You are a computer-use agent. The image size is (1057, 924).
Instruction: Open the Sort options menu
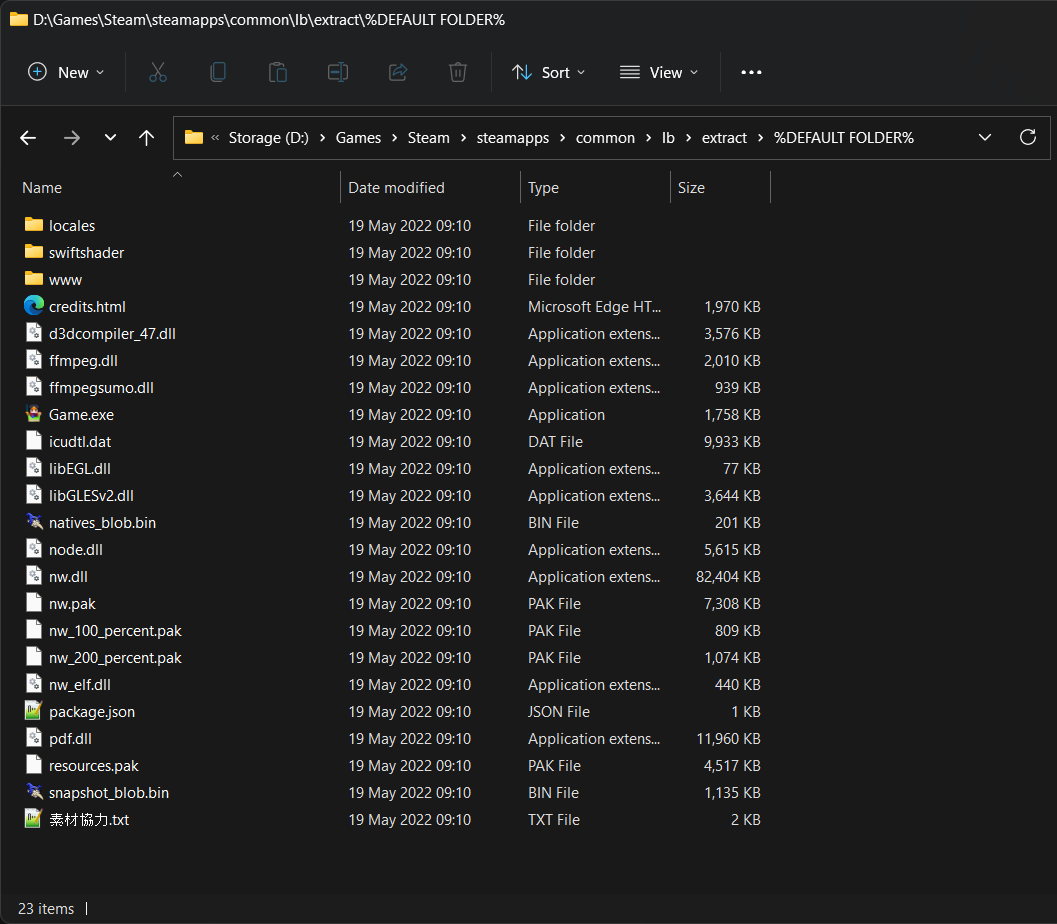pyautogui.click(x=548, y=72)
